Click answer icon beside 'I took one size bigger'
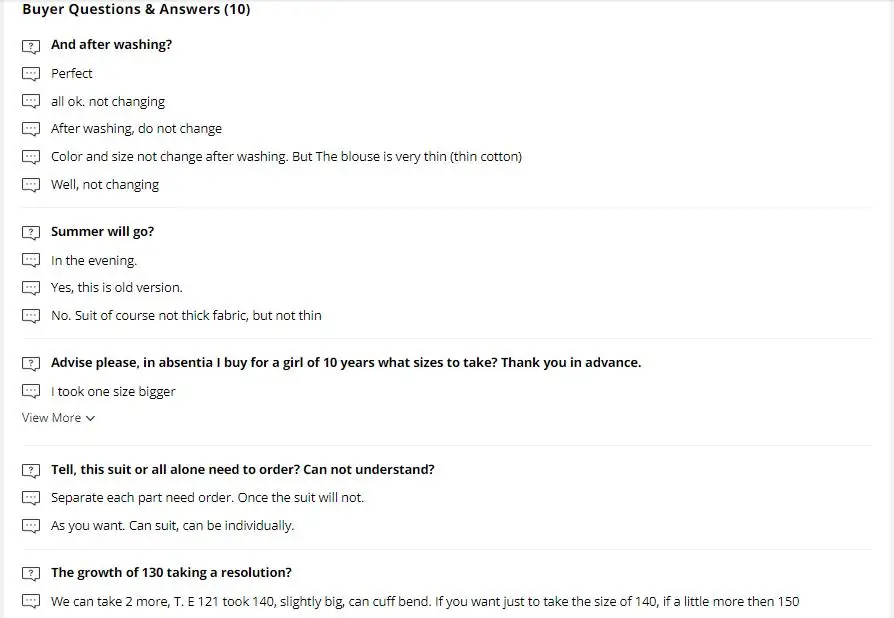Image resolution: width=894 pixels, height=618 pixels. 31,392
